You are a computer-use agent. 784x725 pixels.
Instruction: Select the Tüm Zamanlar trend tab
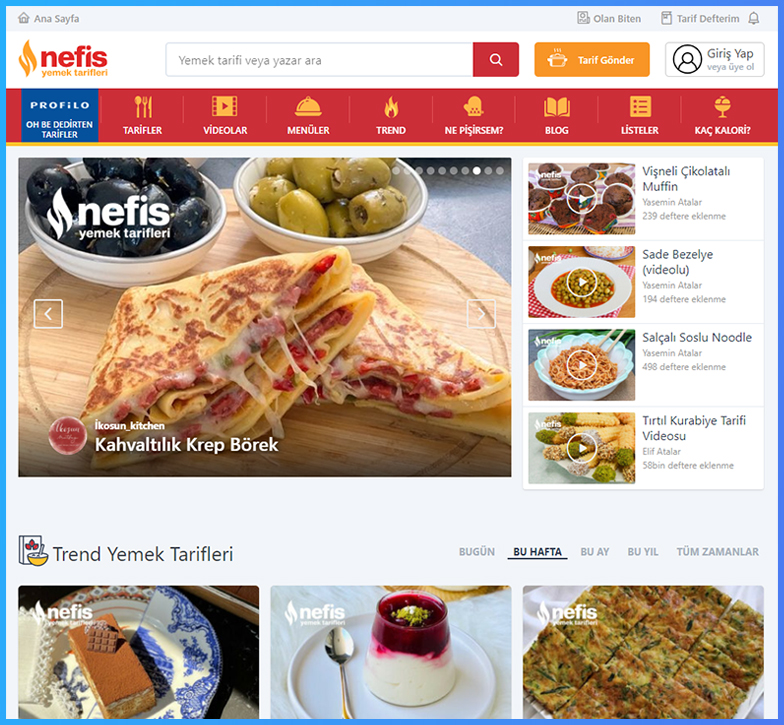(x=718, y=552)
